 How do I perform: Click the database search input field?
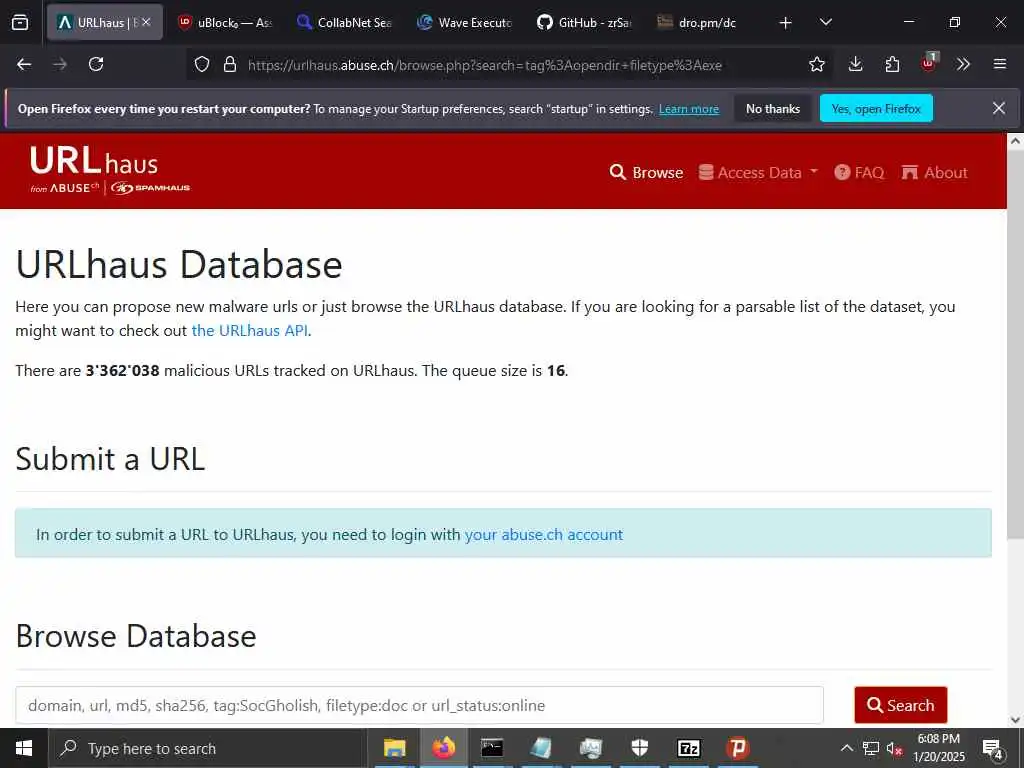(x=419, y=705)
